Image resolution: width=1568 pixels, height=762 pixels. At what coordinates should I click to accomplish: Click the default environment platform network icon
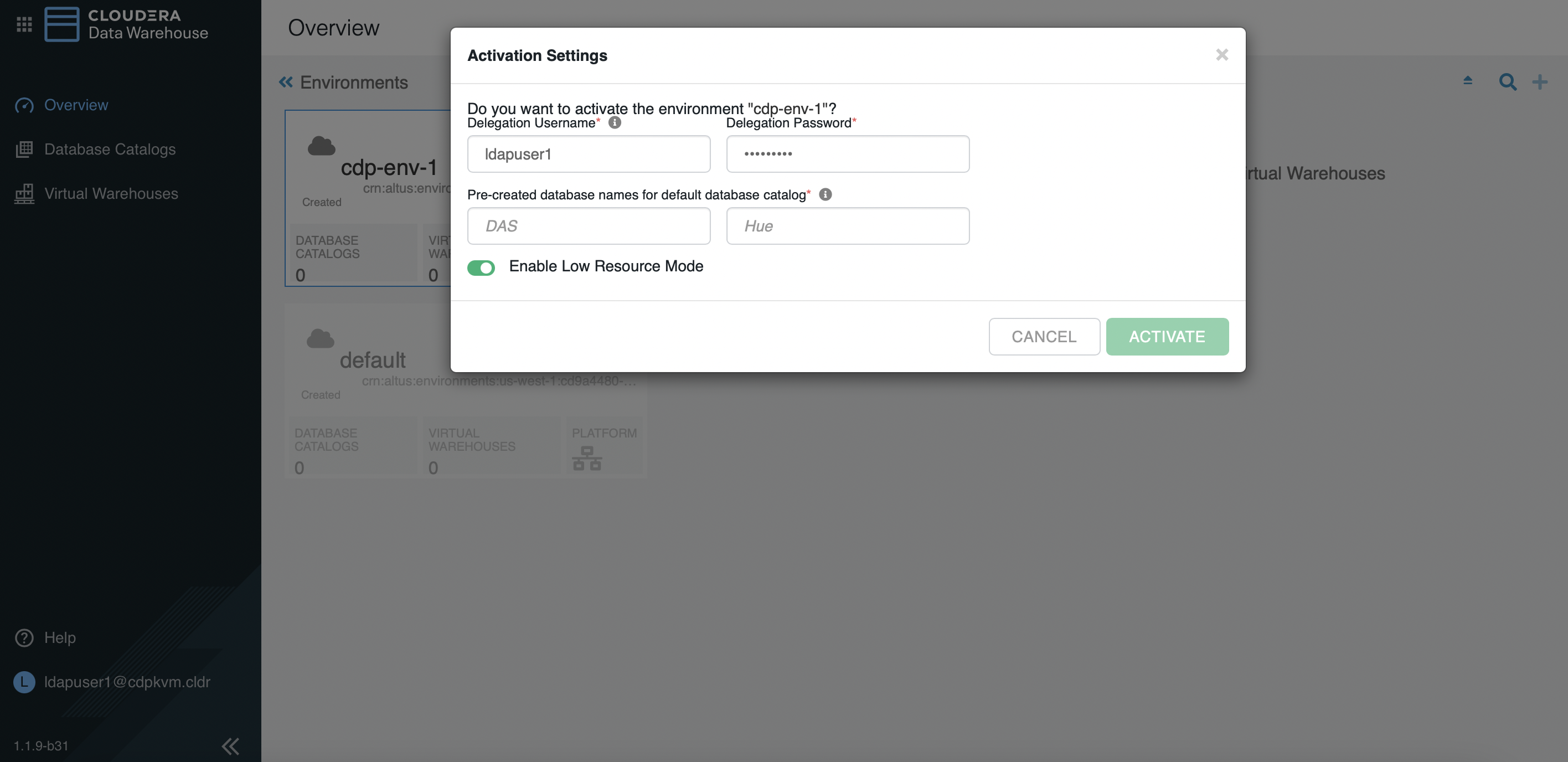(587, 459)
